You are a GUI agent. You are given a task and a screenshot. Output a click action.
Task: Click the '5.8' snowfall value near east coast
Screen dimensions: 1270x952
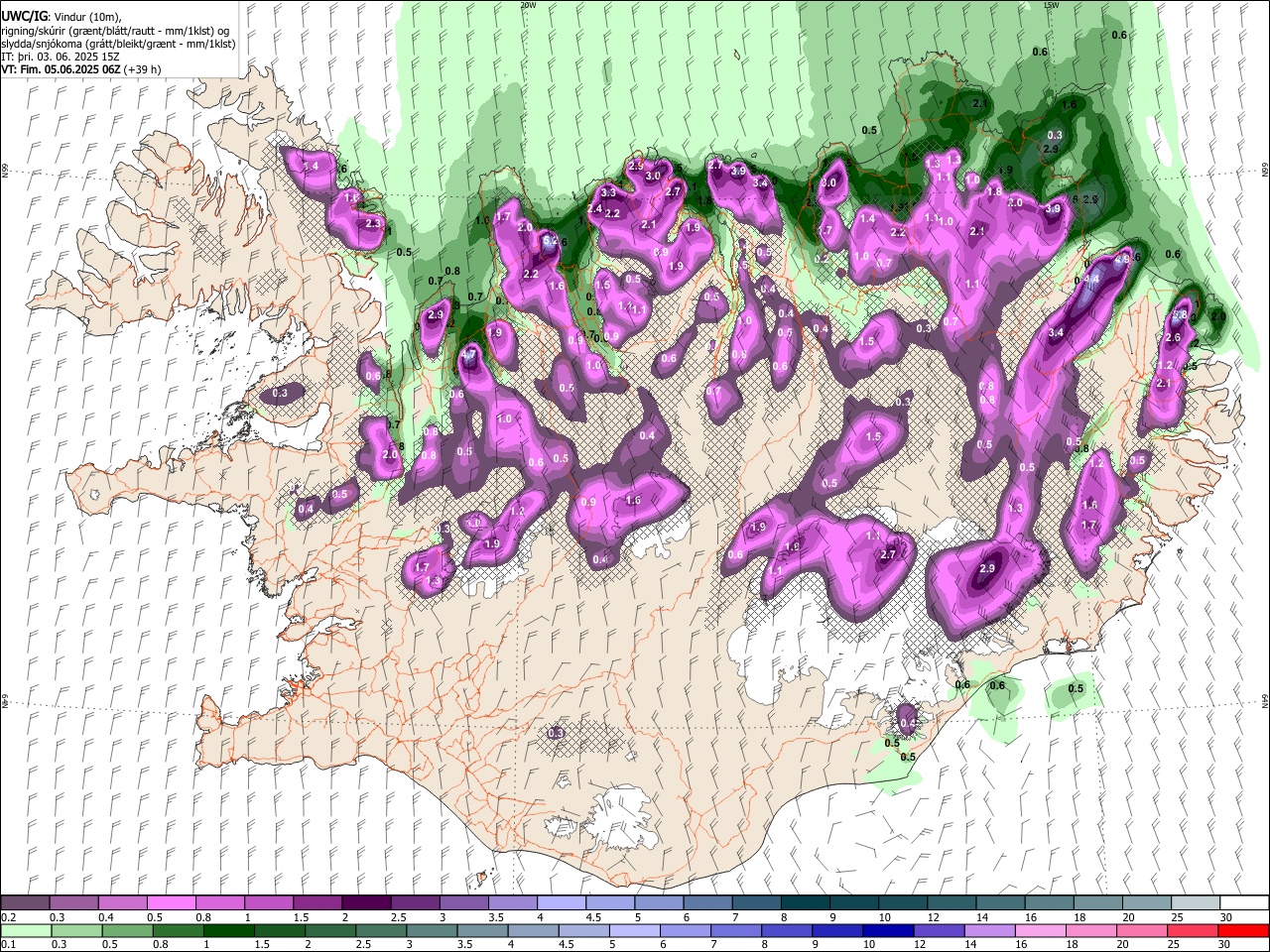point(1181,314)
